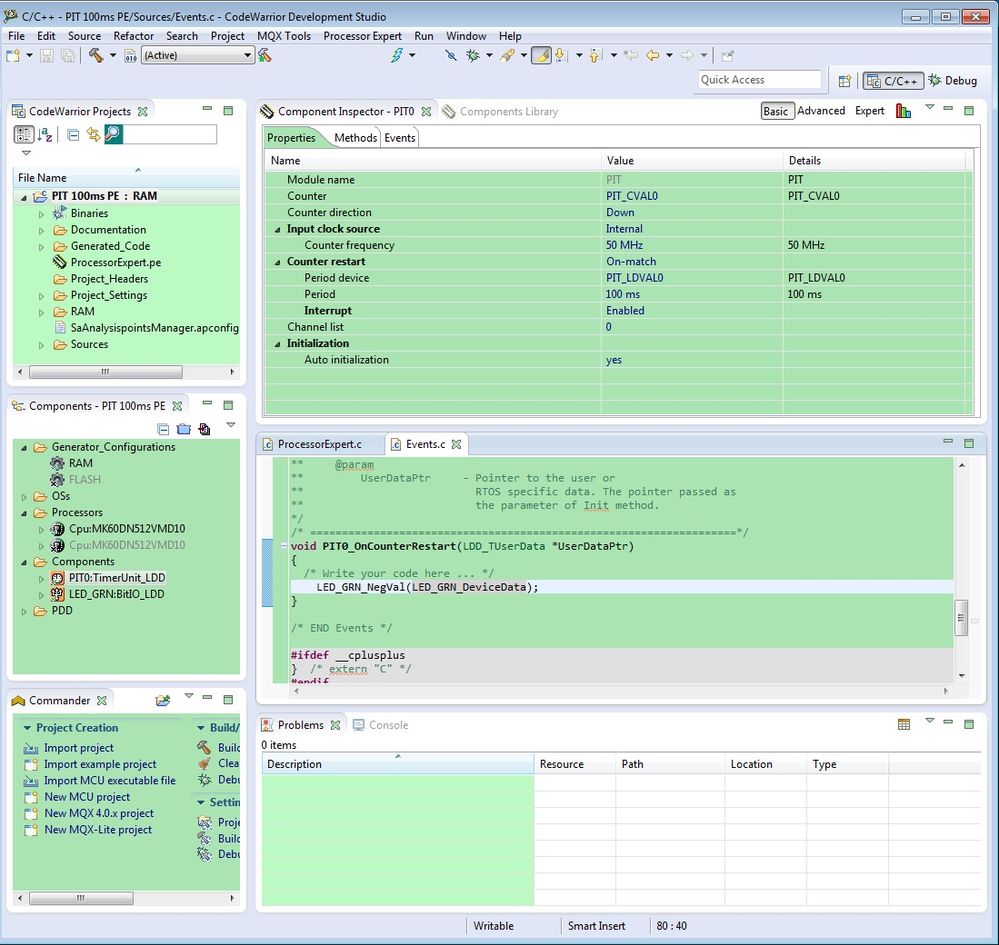999x945 pixels.
Task: Click the Interrupt value Enabled
Action: pos(625,311)
